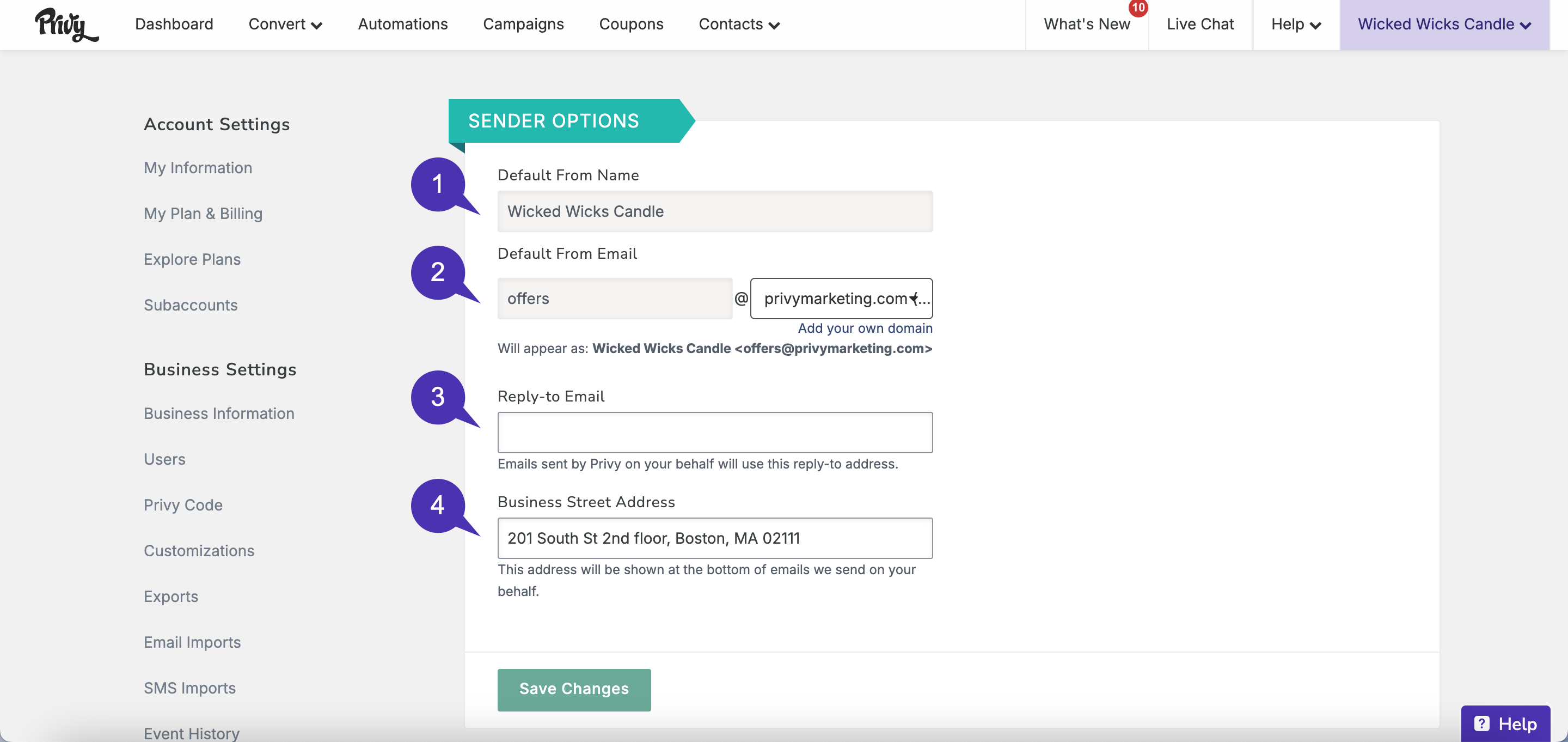1568x742 pixels.
Task: Click the Privy logo
Action: (66, 25)
